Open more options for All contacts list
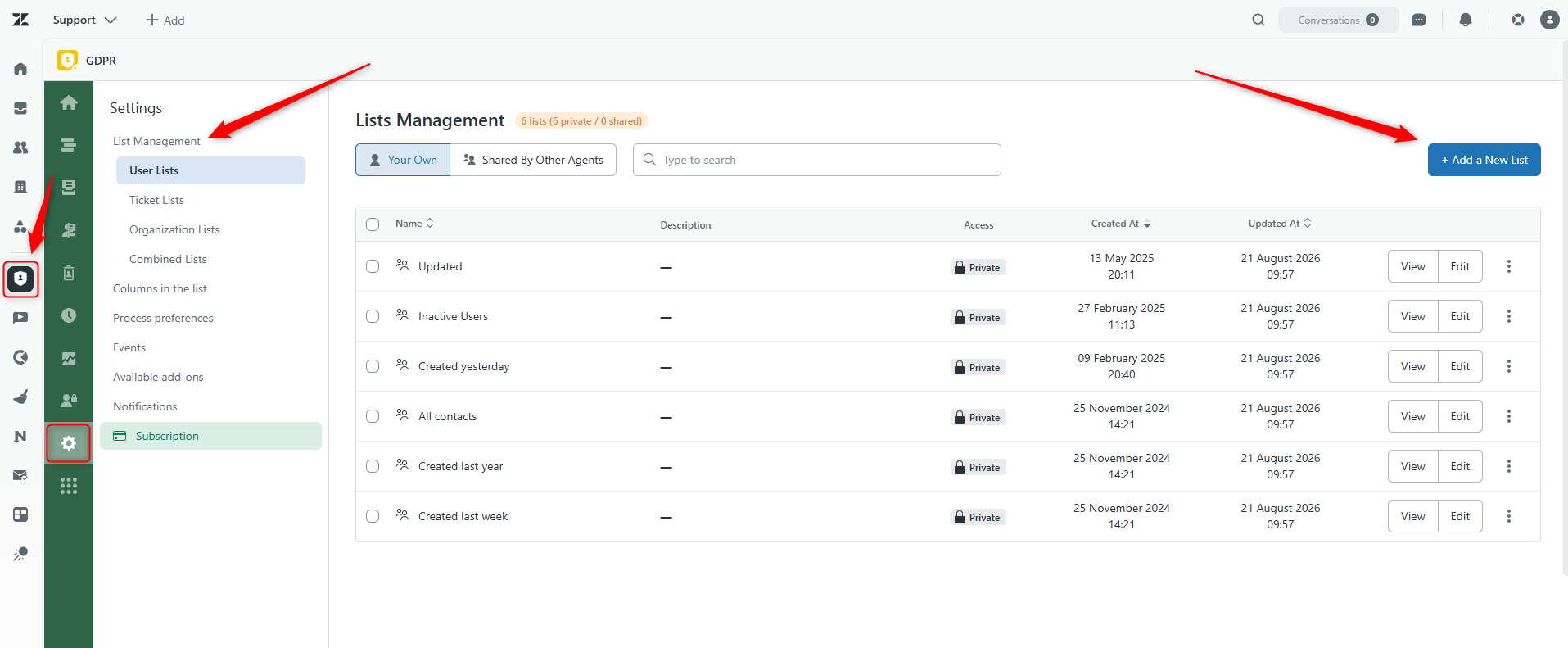This screenshot has width=1568, height=648. 1509,416
